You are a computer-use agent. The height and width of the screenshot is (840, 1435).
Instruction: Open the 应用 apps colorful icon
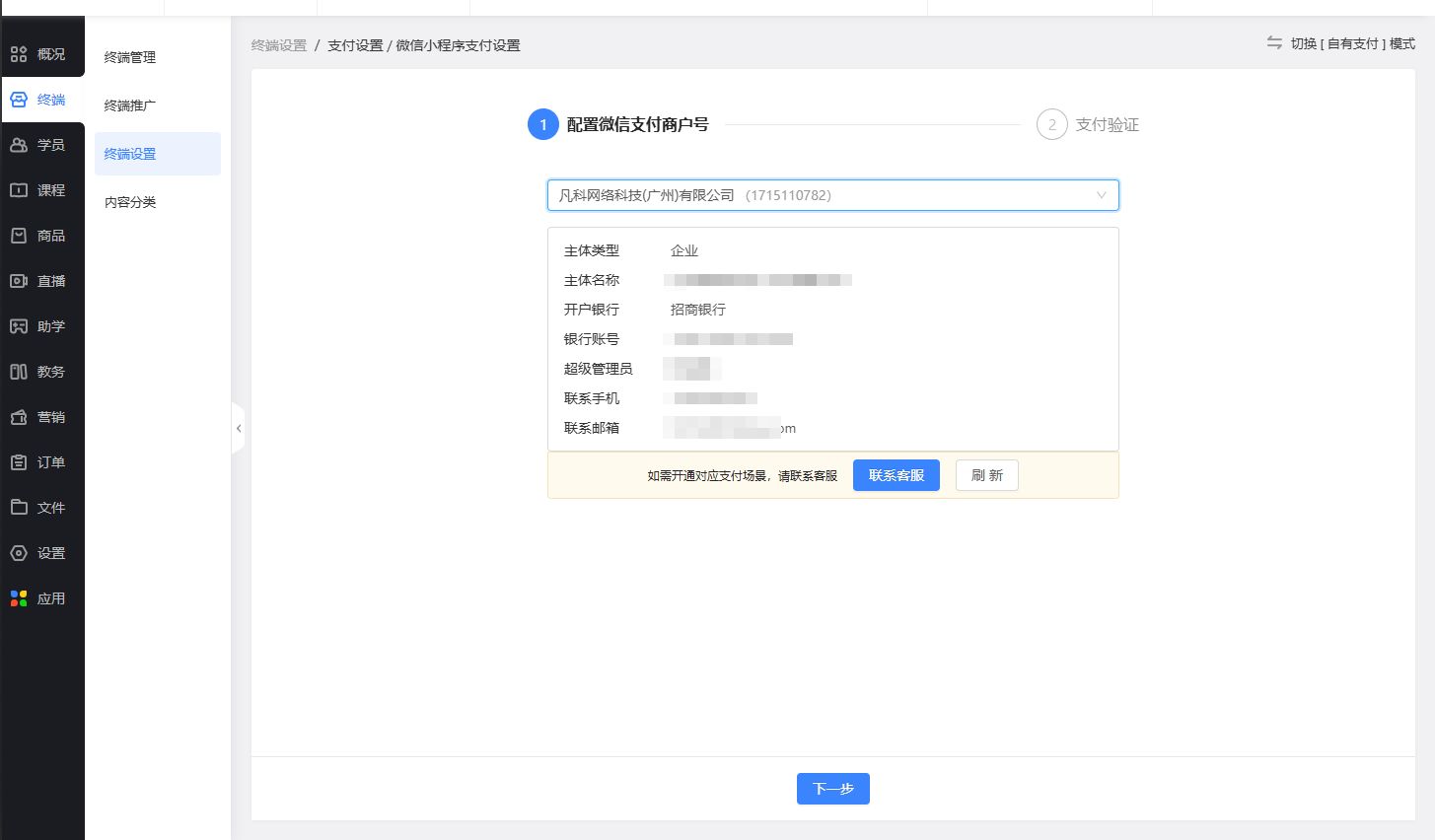[19, 598]
